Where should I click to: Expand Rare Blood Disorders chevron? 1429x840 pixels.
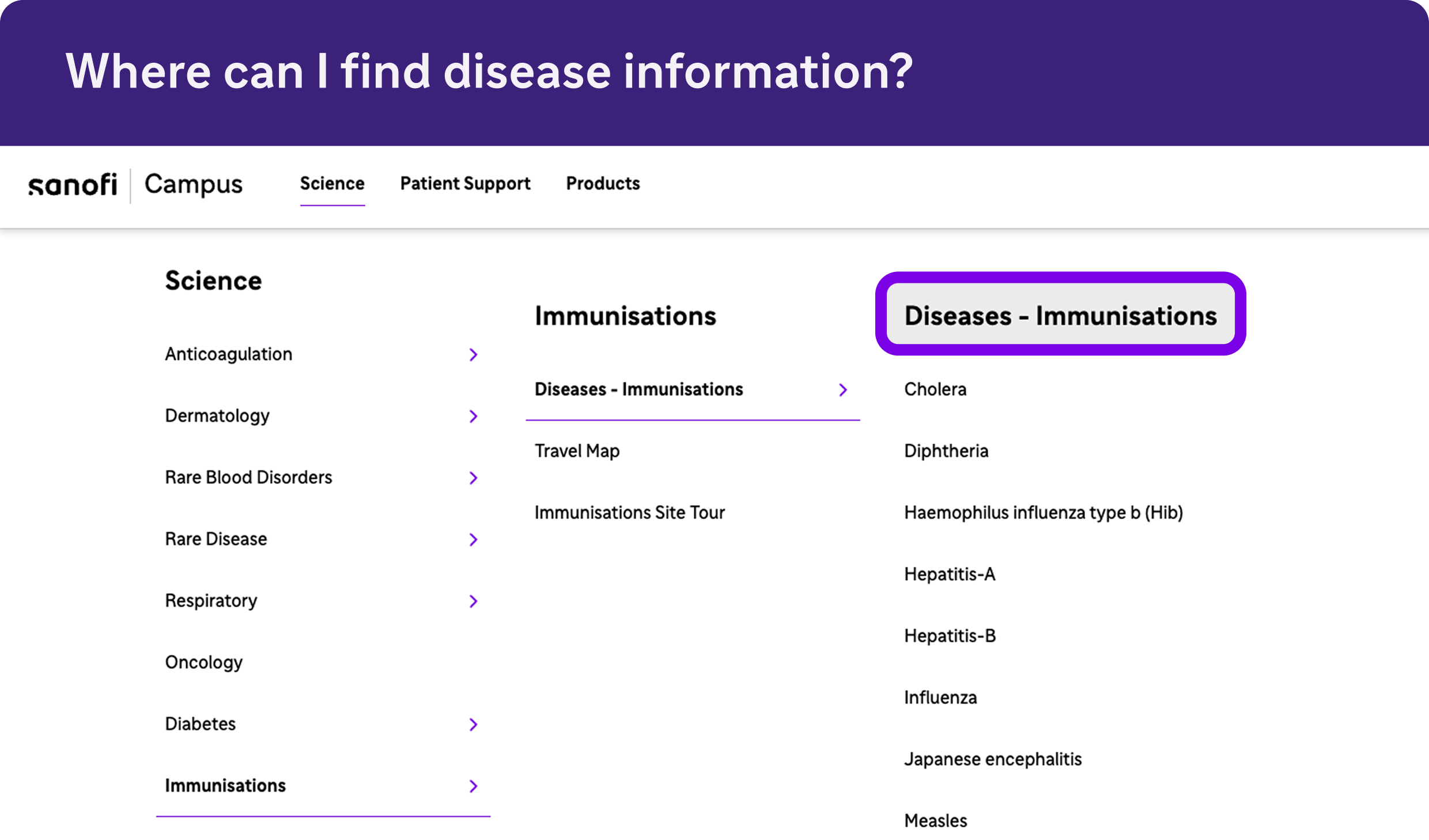click(x=473, y=478)
